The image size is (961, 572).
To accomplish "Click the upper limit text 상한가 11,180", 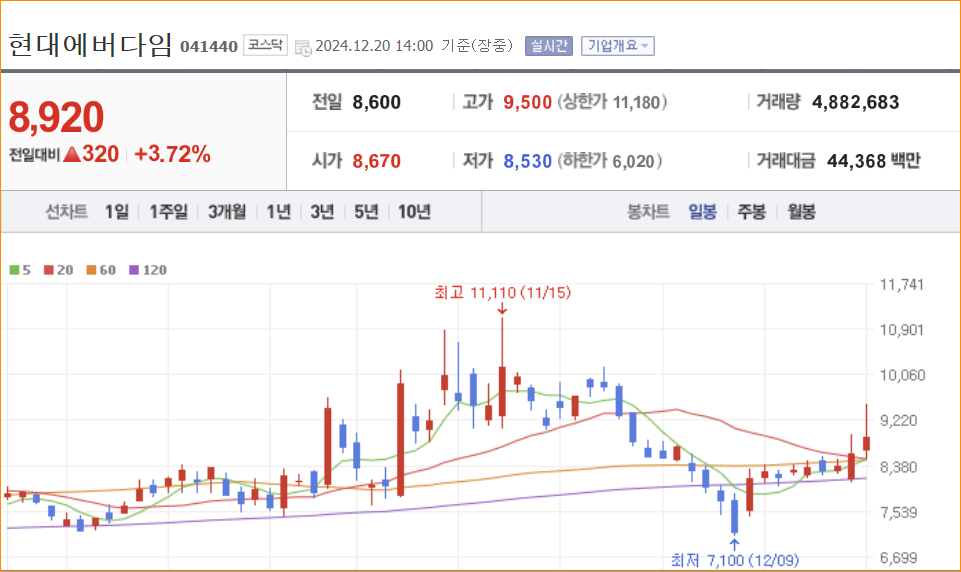I will point(612,102).
